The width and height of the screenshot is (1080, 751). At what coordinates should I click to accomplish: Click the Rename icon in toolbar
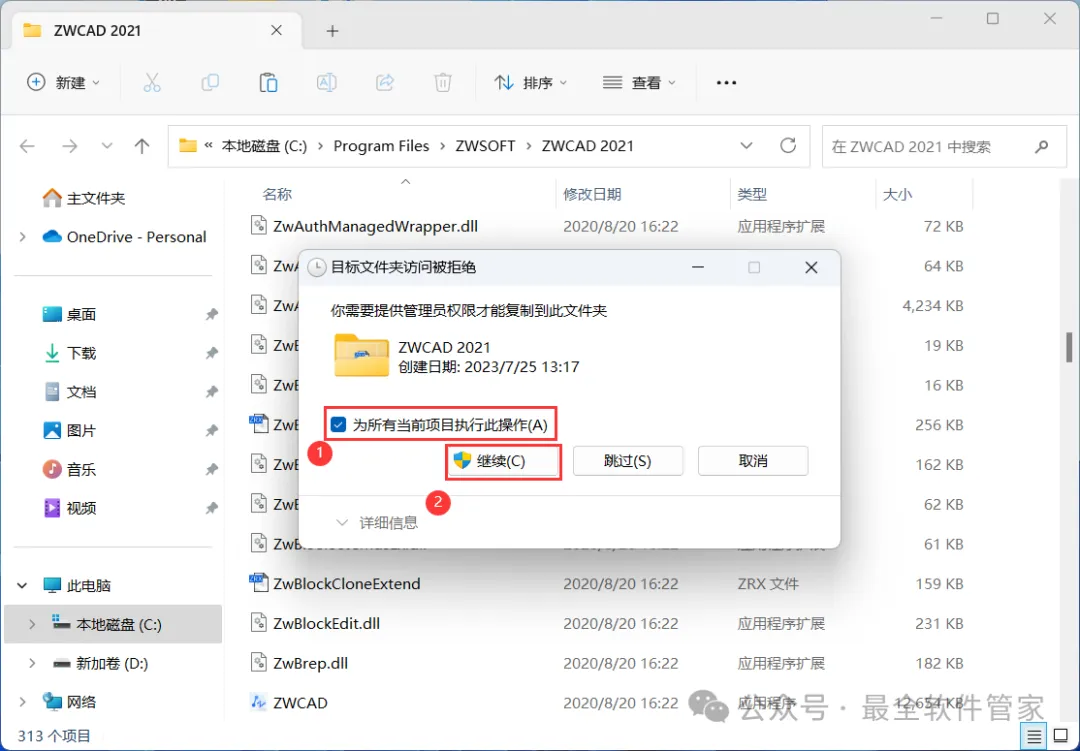coord(326,83)
